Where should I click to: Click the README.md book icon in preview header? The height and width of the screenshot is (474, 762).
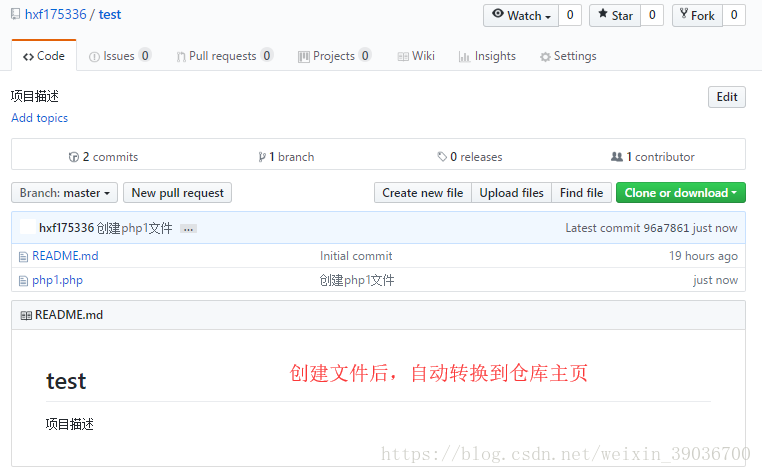pyautogui.click(x=26, y=316)
